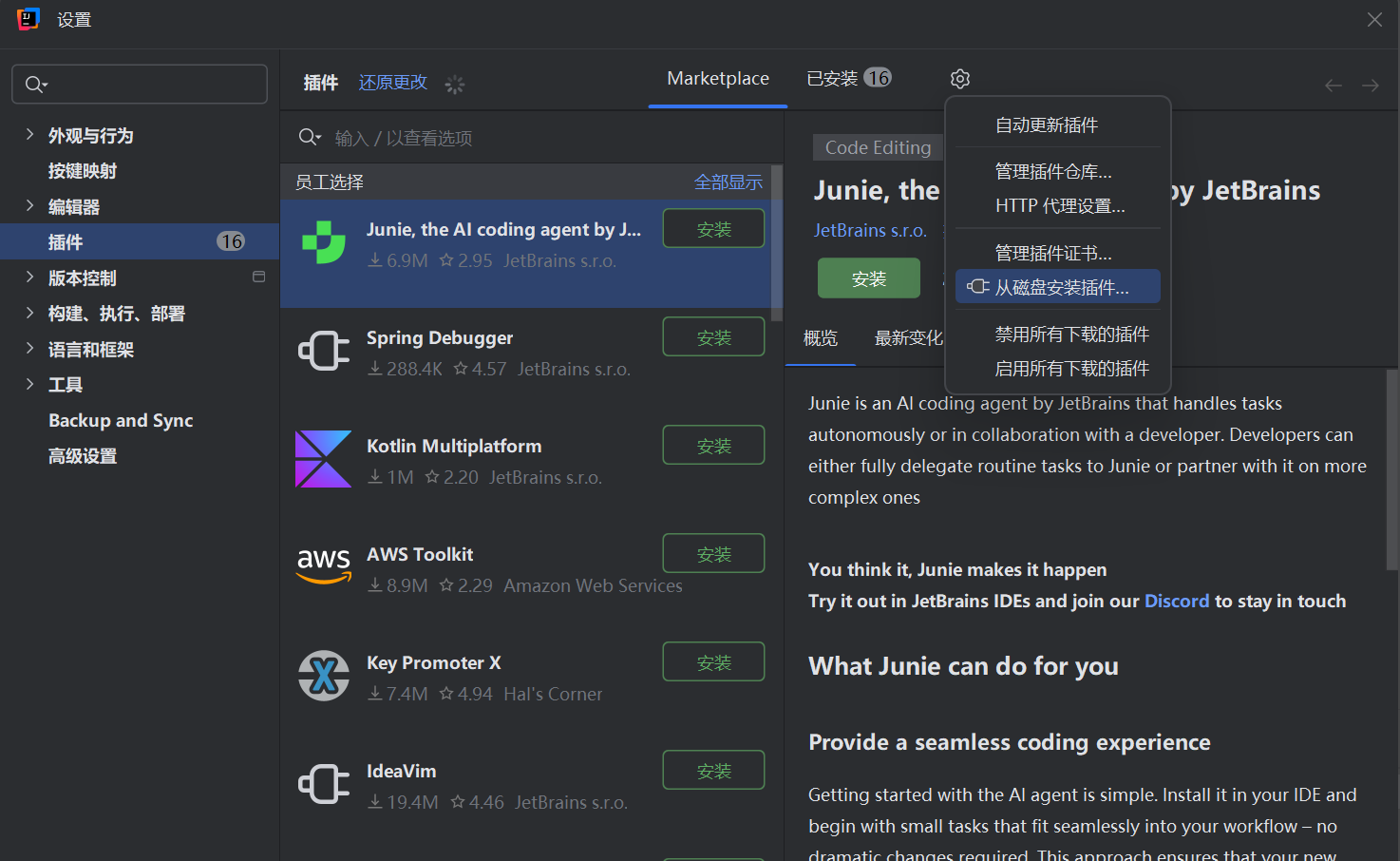Click the Code Editing category tag

pyautogui.click(x=878, y=147)
